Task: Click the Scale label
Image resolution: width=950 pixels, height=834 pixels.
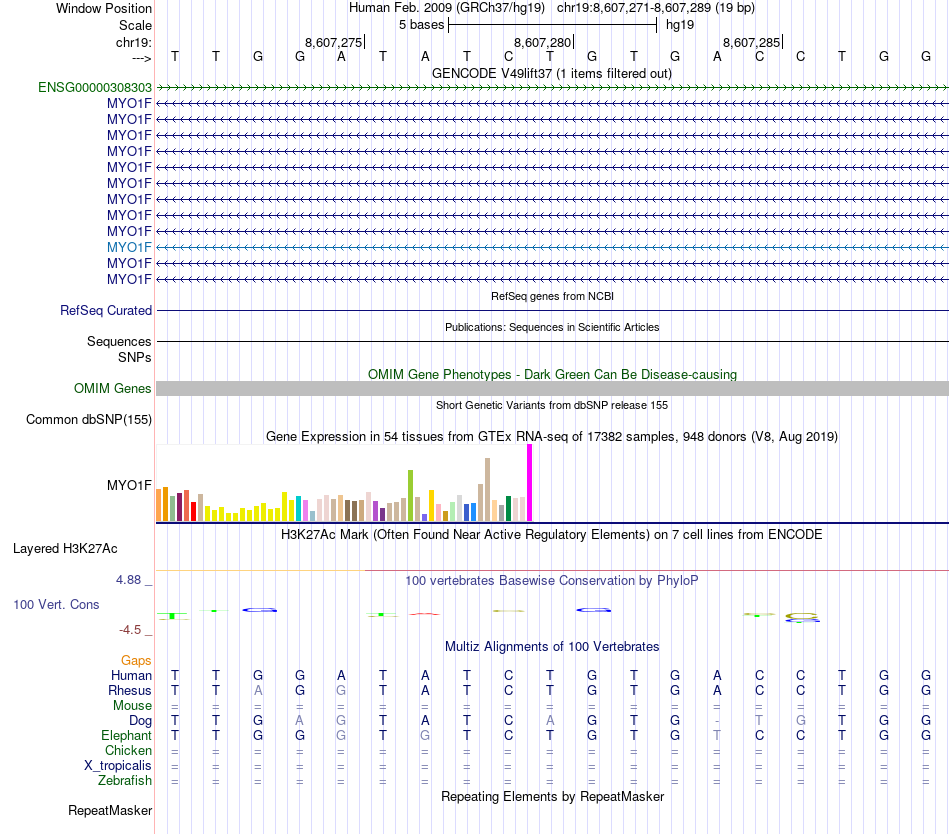Action: point(135,25)
